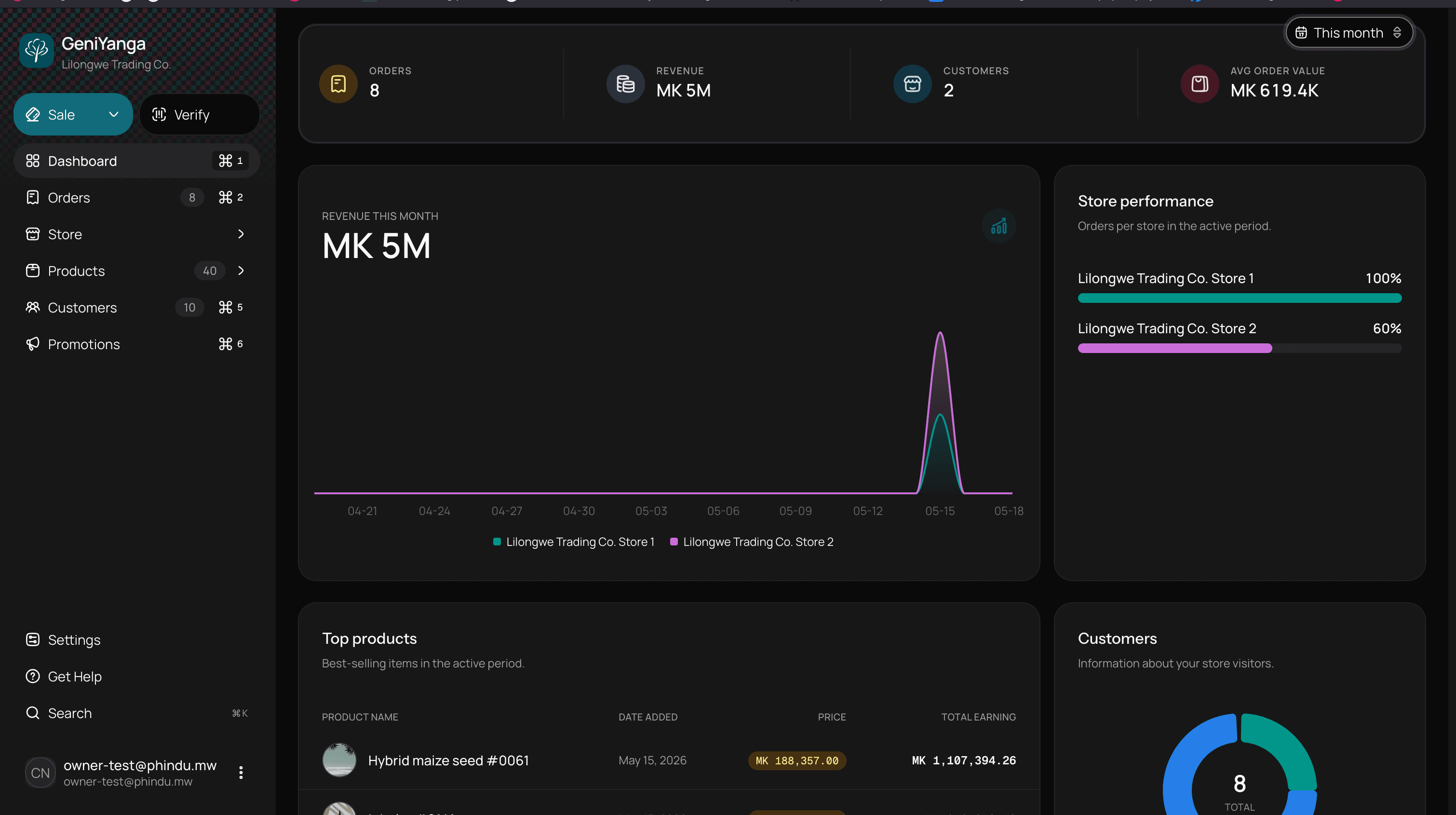
Task: Open the This month period selector
Action: point(1348,33)
